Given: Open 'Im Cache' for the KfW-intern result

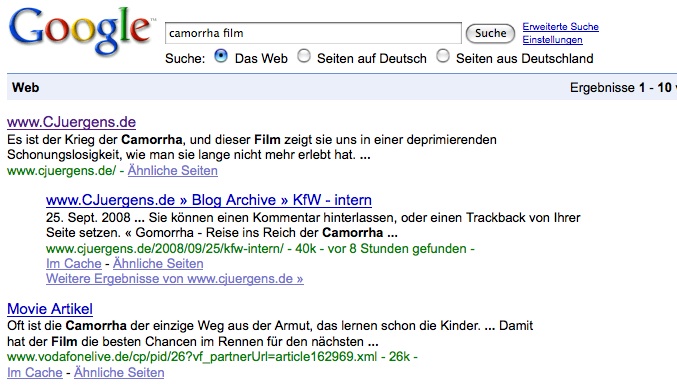Looking at the screenshot, I should click(74, 263).
